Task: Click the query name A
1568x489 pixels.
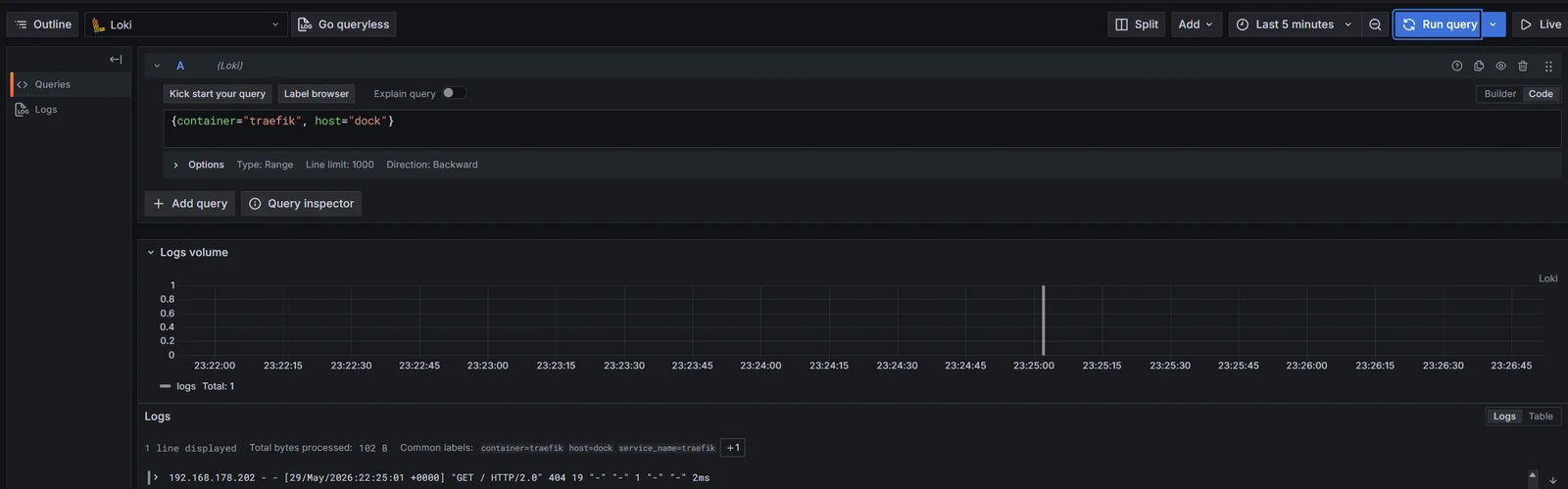Action: pyautogui.click(x=180, y=66)
